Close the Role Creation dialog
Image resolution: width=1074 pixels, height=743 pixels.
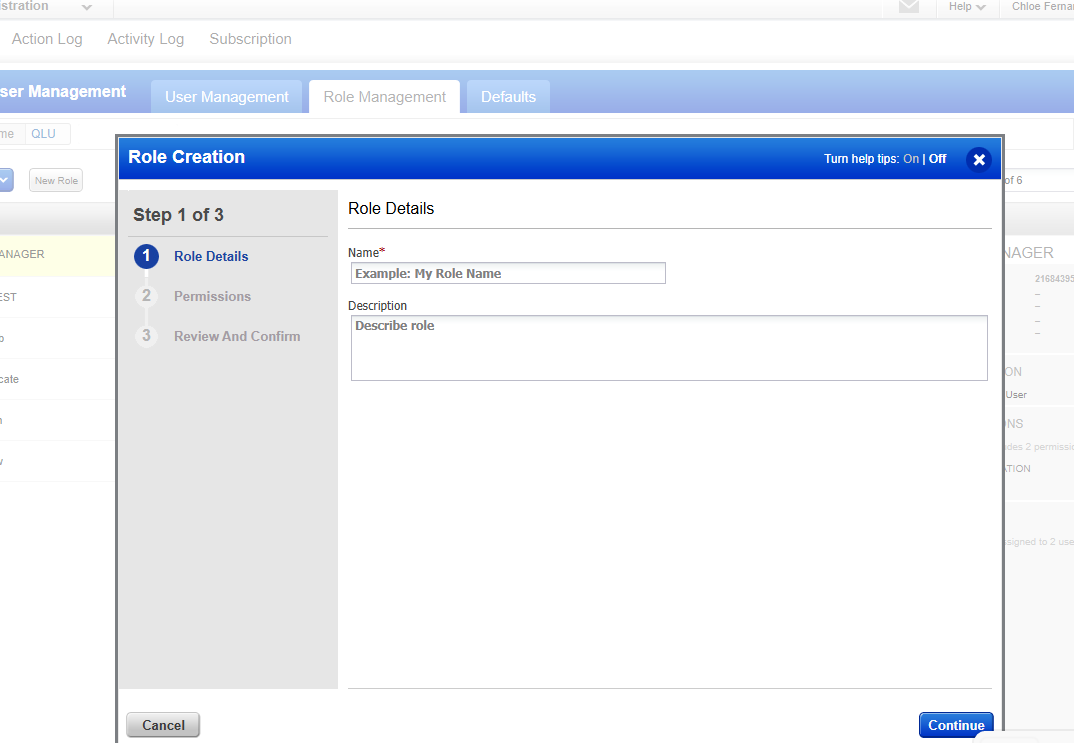[x=979, y=160]
